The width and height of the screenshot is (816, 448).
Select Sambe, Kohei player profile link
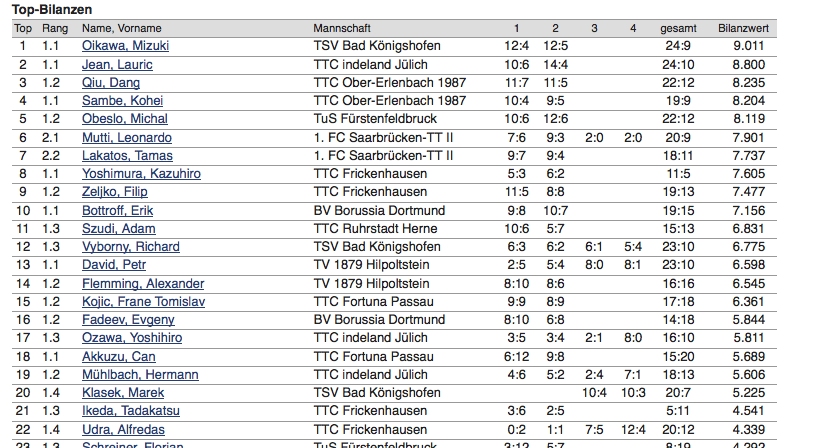pos(122,100)
